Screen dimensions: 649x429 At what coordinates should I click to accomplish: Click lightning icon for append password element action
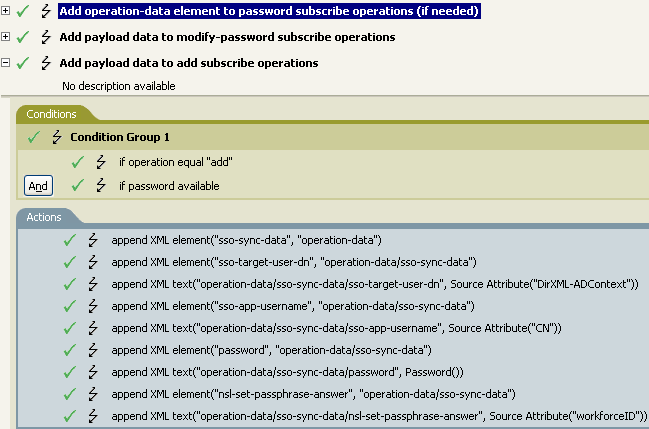click(93, 350)
